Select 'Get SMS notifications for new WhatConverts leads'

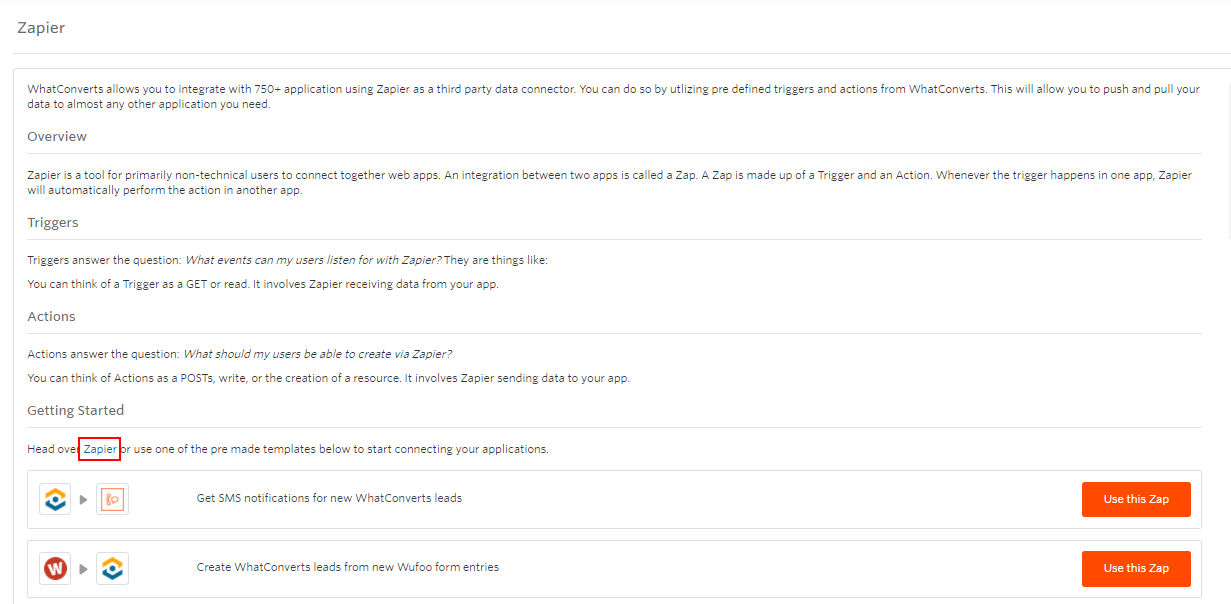(329, 498)
